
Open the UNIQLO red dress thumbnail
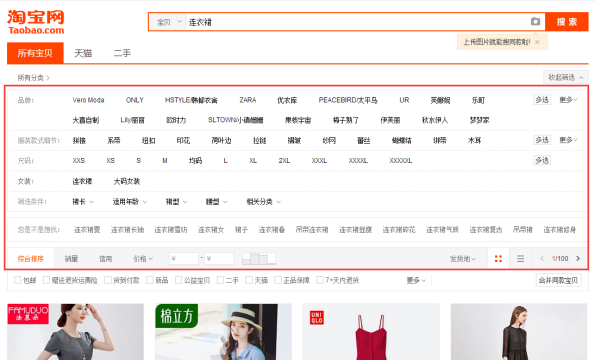[371, 332]
